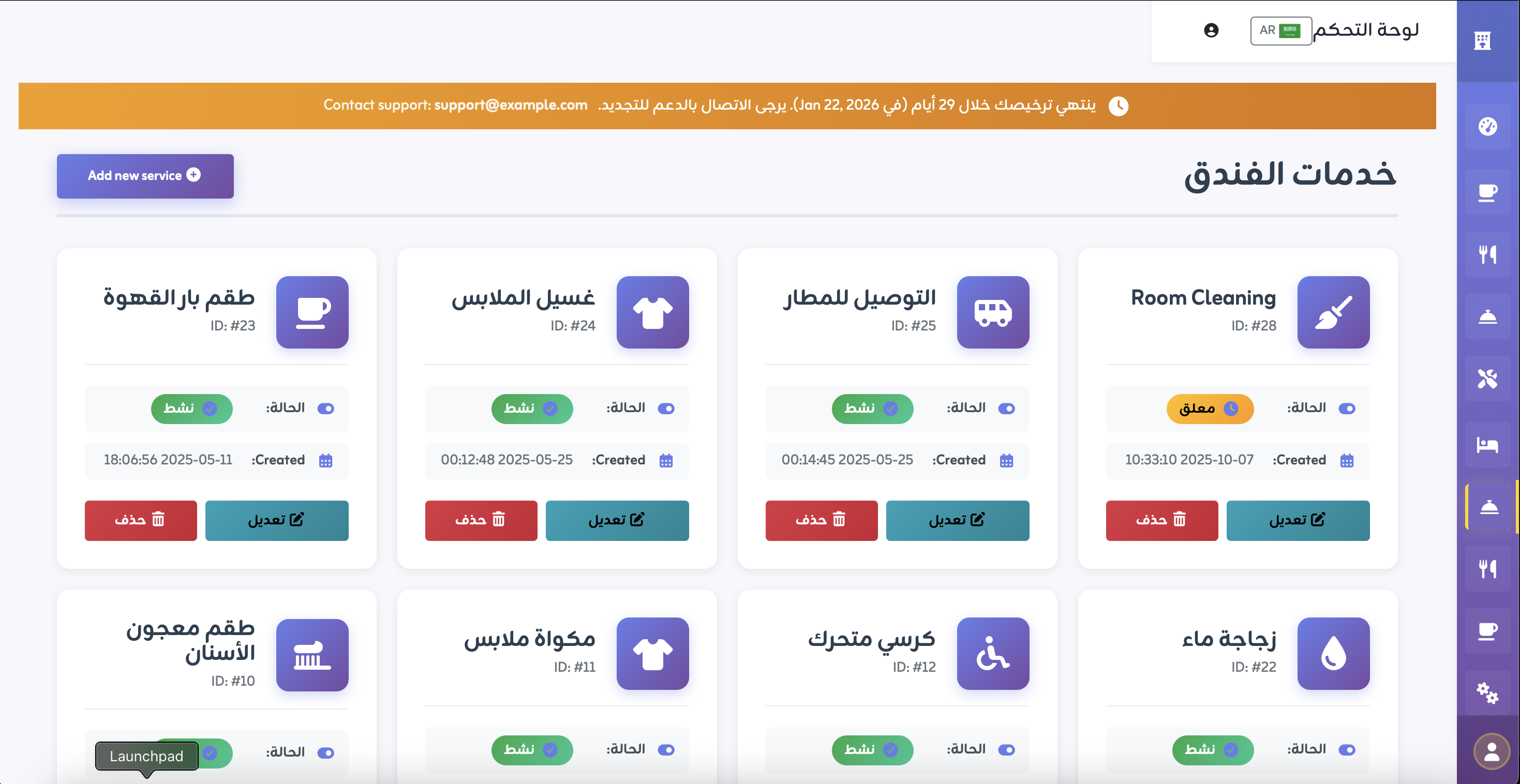The image size is (1520, 784).
Task: Click the معلق status badge on Room Cleaning
Action: (x=1210, y=408)
